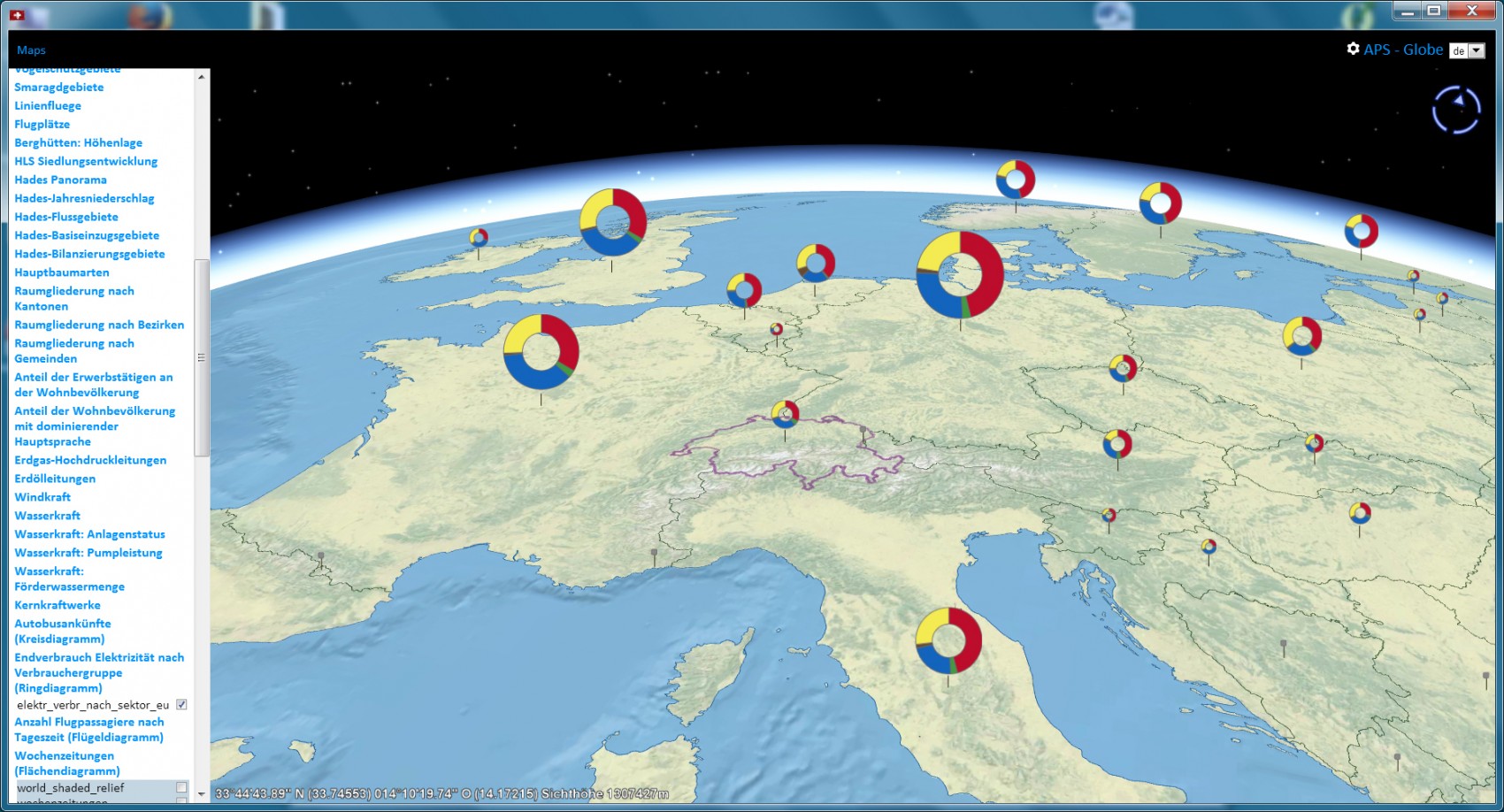Viewport: 1504px width, 812px height.
Task: Open Raumgliederung nach Bezirken map
Action: (x=99, y=325)
